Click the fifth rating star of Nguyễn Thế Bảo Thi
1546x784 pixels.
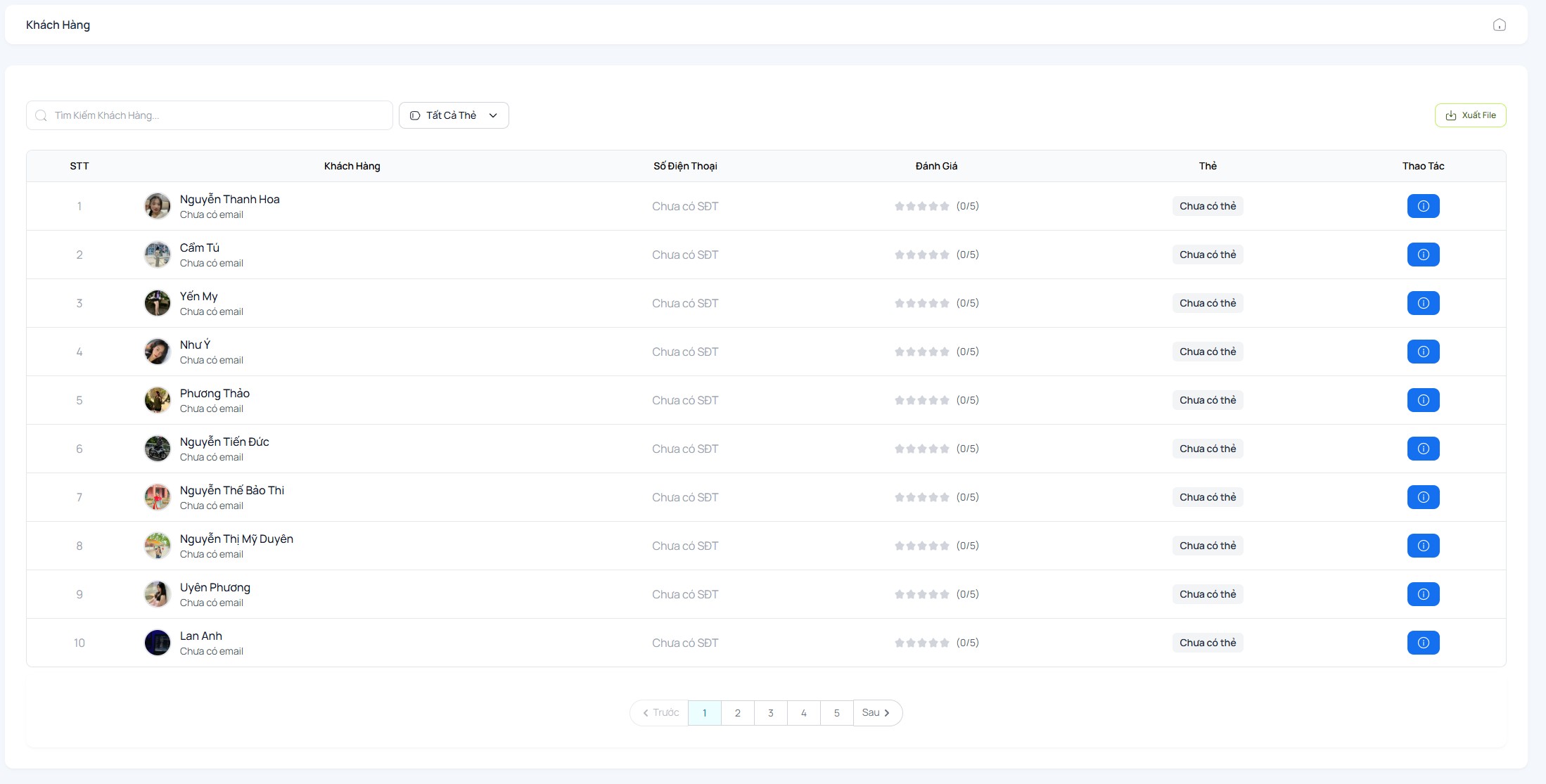(x=945, y=497)
